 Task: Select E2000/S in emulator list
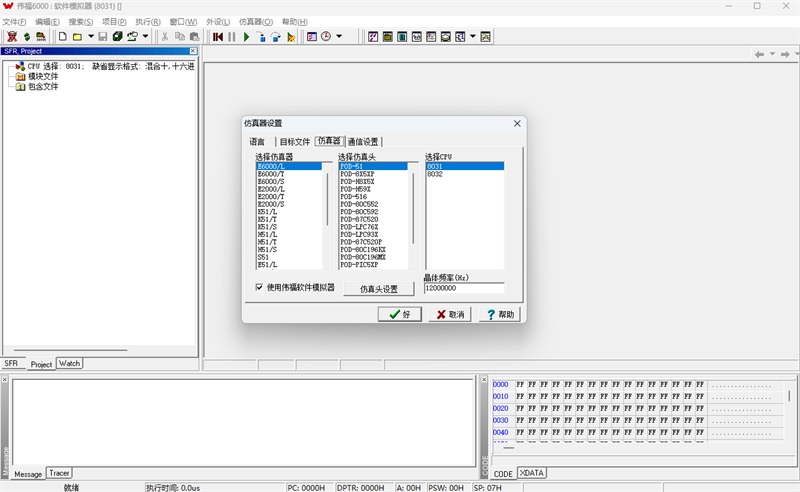(289, 204)
